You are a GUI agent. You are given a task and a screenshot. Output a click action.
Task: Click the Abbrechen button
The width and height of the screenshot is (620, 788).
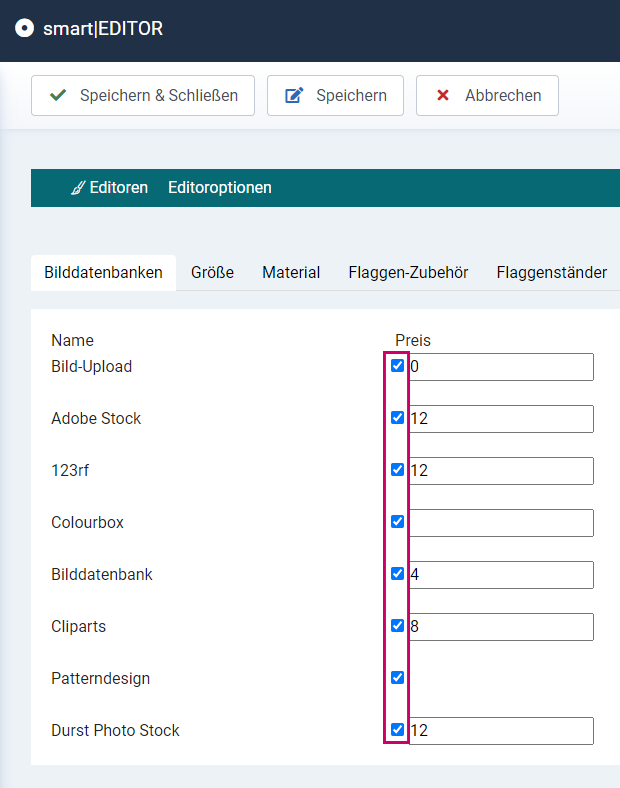pos(487,95)
